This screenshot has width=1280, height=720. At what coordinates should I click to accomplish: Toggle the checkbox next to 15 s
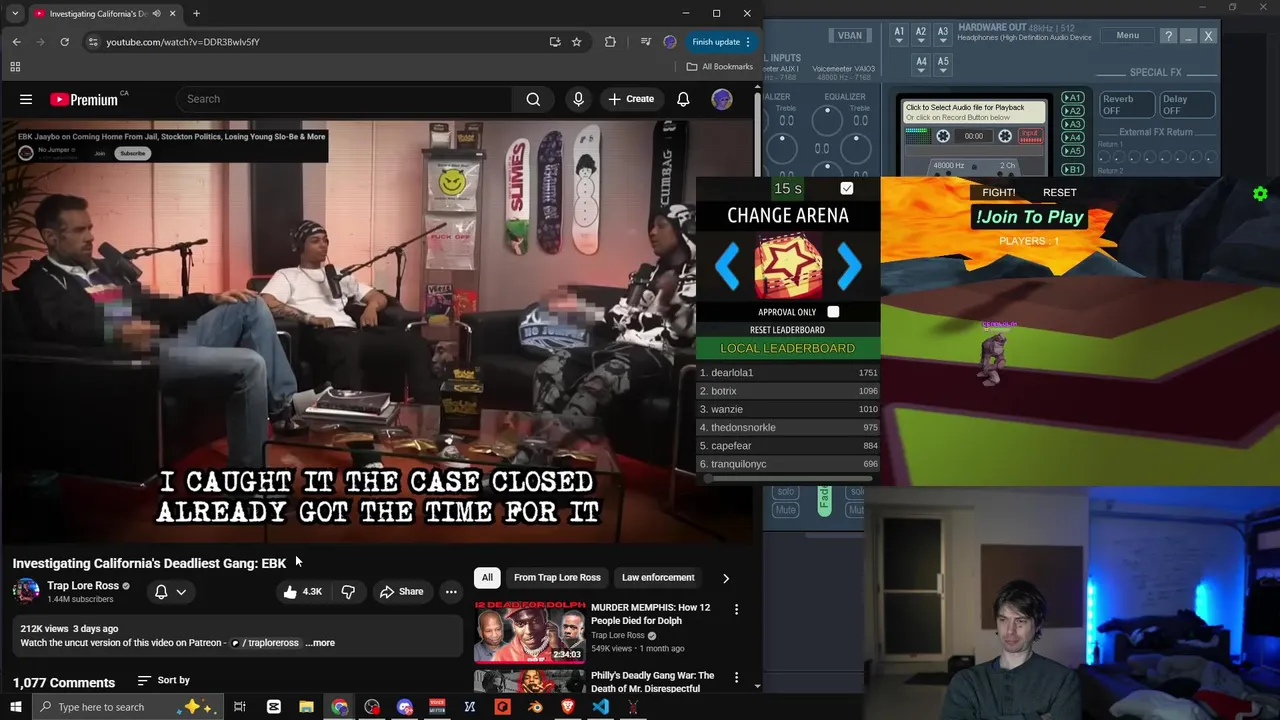[847, 188]
